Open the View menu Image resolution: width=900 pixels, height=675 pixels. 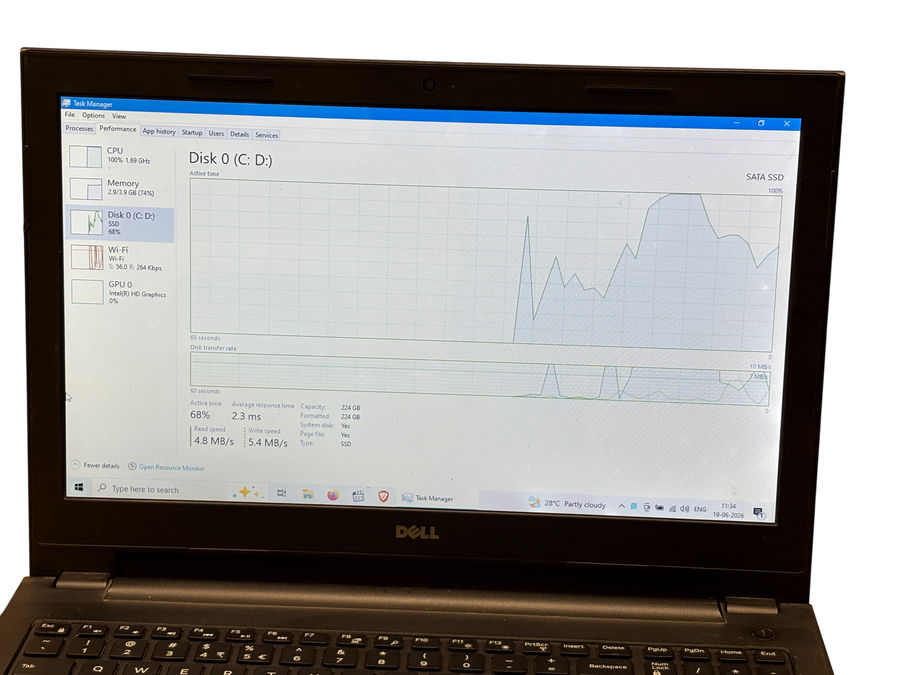click(x=118, y=116)
